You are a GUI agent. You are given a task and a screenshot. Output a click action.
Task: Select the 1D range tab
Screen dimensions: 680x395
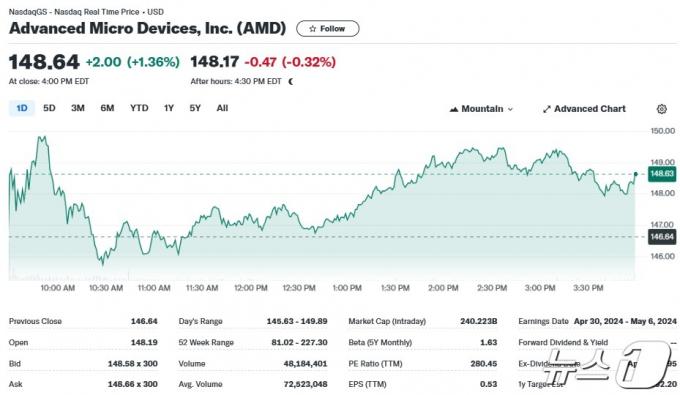[x=22, y=108]
